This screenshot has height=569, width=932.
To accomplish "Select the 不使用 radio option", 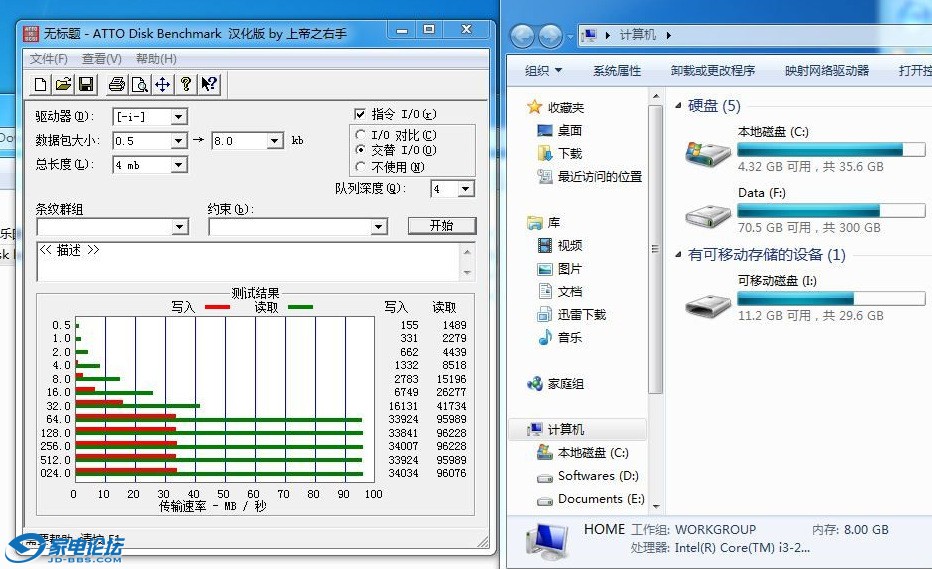I will point(361,167).
